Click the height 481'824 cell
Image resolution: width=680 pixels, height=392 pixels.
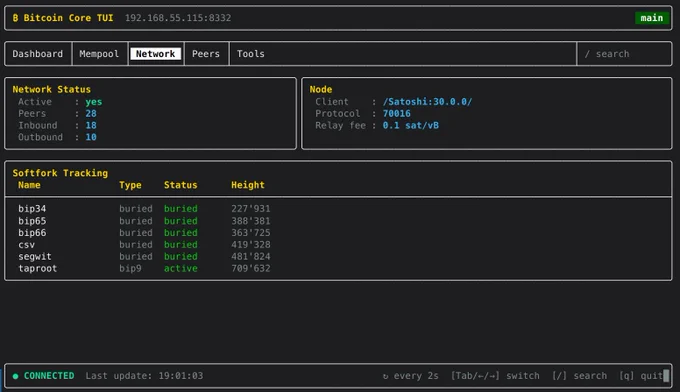tap(251, 257)
